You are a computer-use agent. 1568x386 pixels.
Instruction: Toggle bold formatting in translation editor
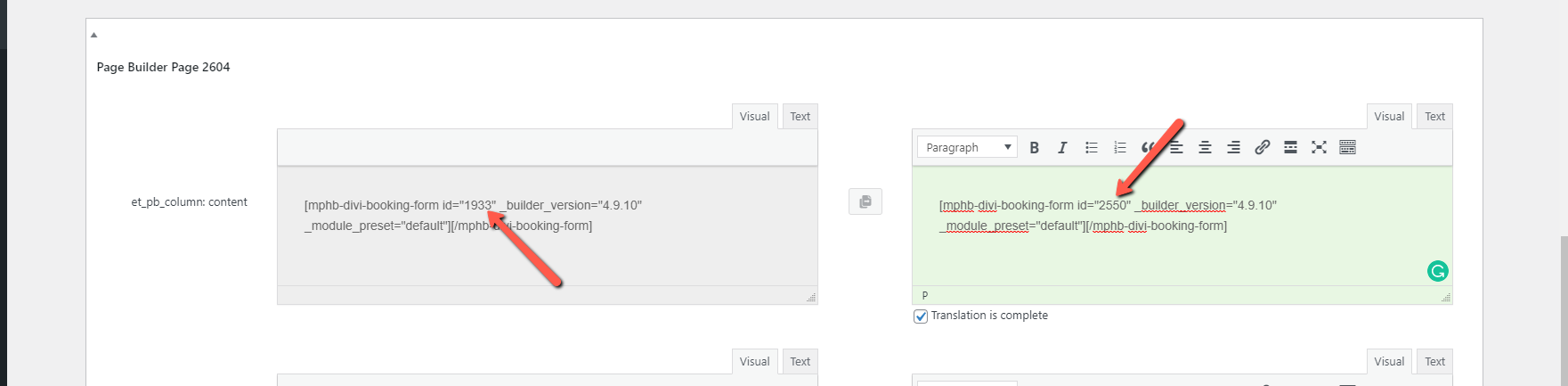pyautogui.click(x=1034, y=148)
